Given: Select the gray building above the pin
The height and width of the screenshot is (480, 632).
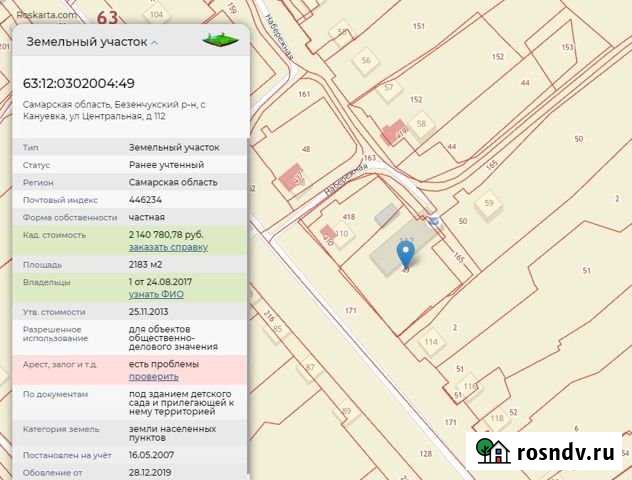Looking at the screenshot, I should click(385, 214).
